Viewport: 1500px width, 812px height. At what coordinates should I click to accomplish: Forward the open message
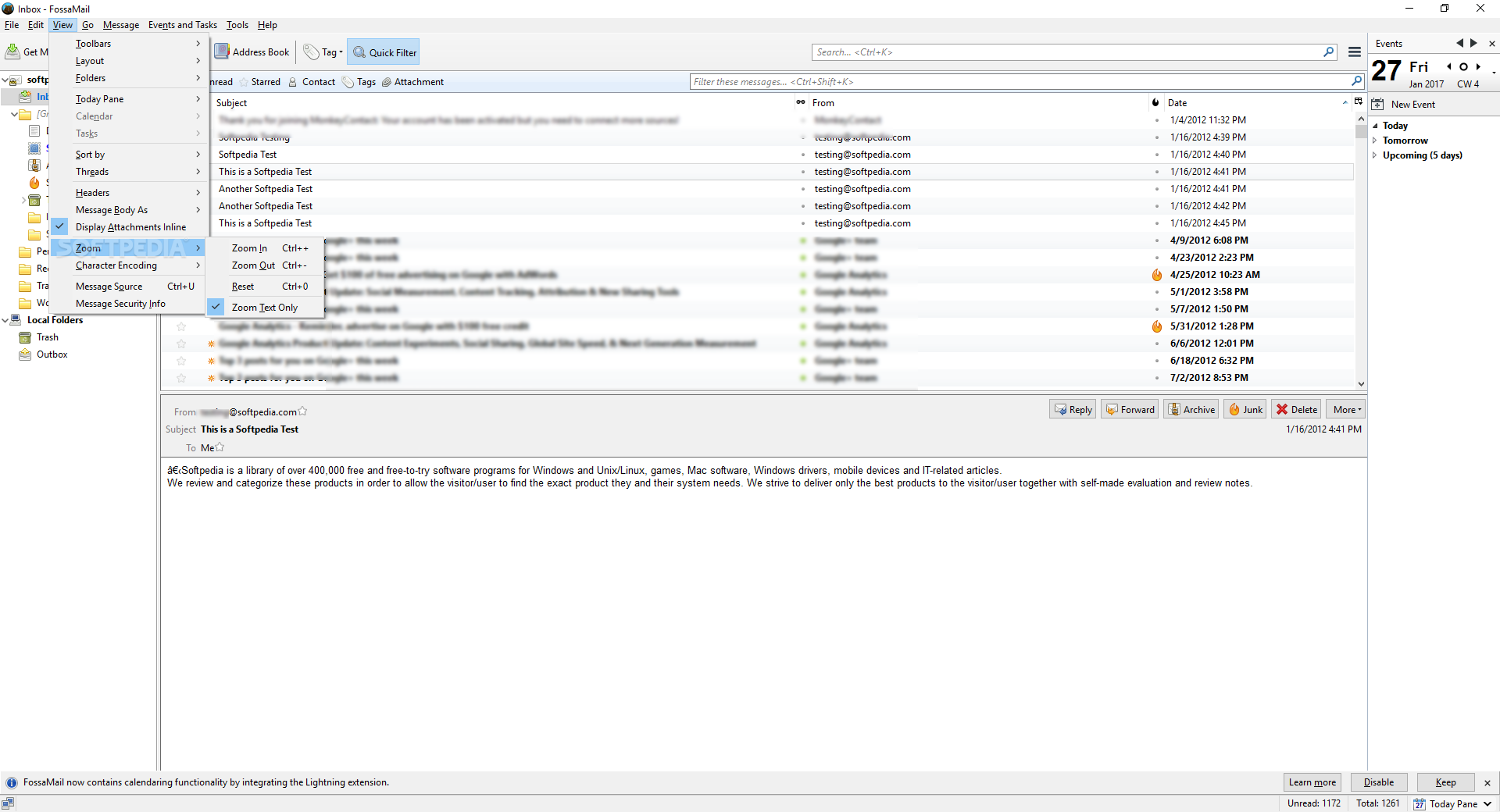tap(1130, 409)
